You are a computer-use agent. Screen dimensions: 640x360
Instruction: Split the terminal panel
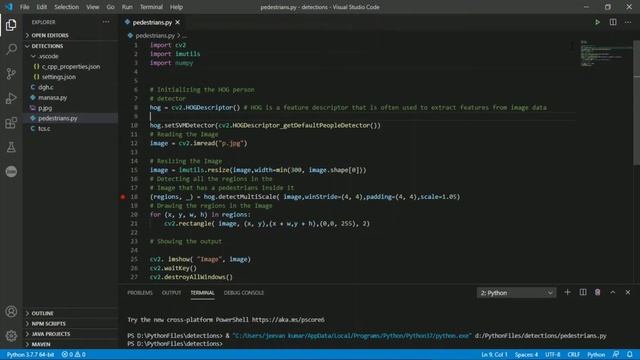(583, 292)
